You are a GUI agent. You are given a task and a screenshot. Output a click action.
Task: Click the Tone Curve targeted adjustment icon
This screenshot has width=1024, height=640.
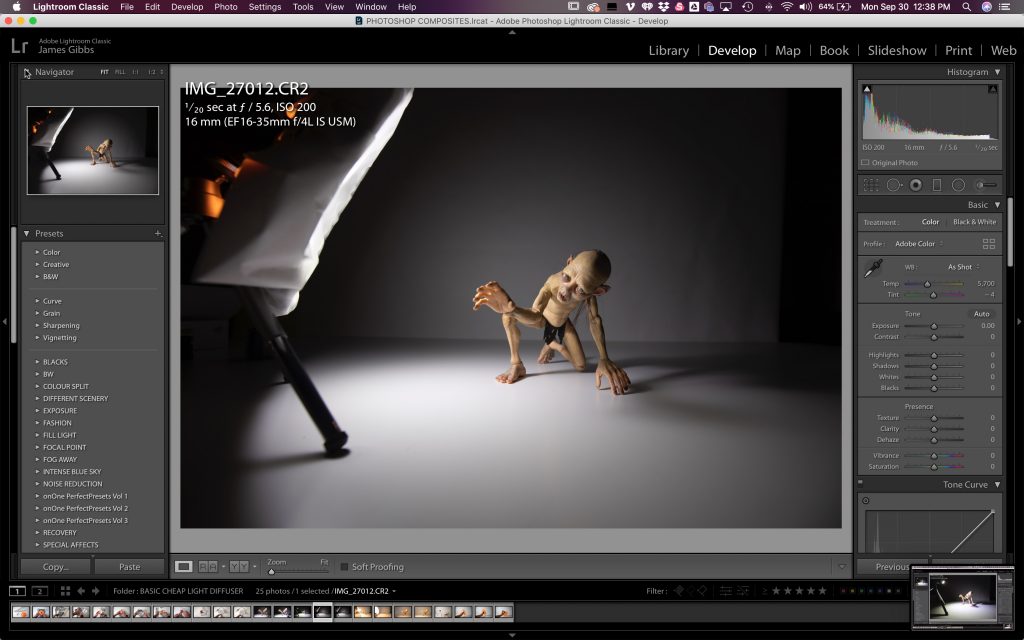point(865,501)
